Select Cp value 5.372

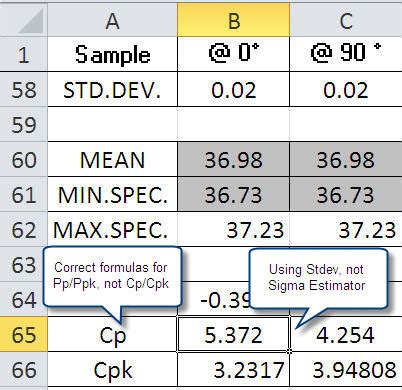point(234,334)
